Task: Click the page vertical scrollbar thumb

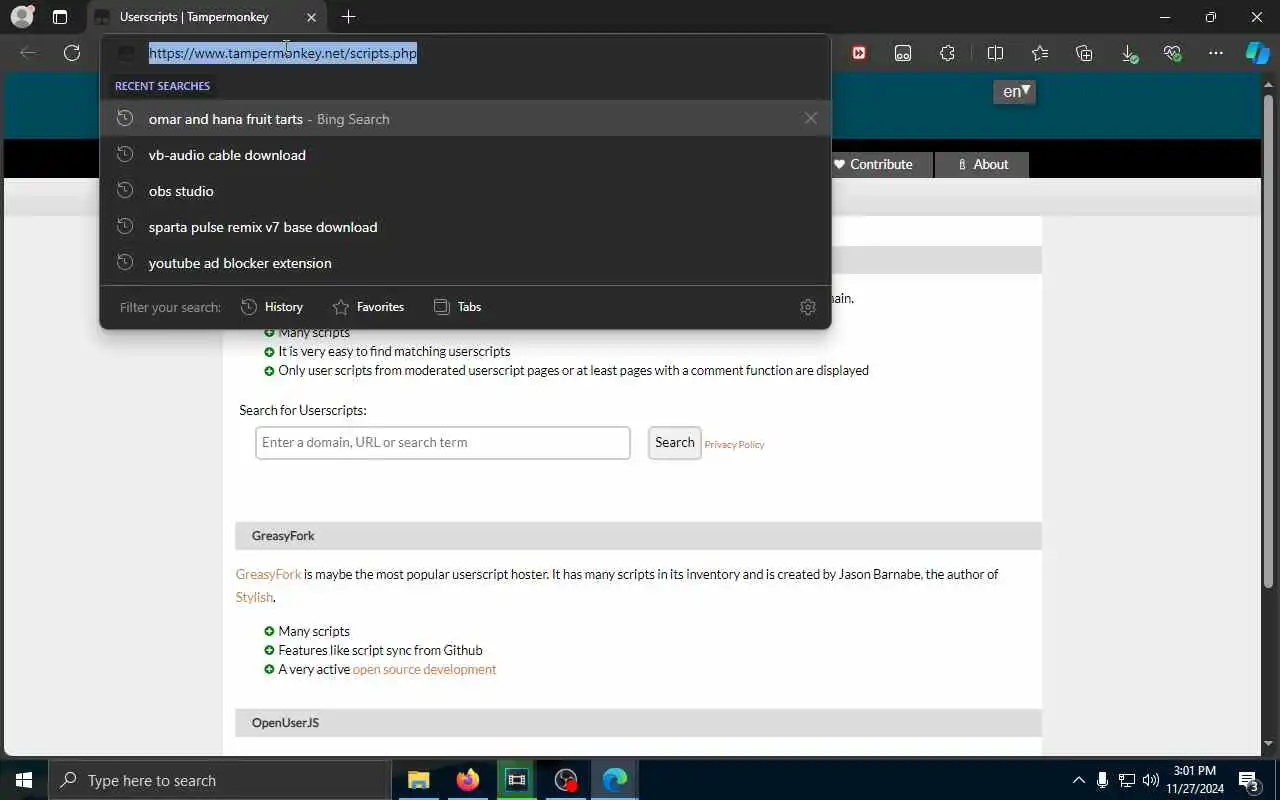Action: coord(1269,340)
